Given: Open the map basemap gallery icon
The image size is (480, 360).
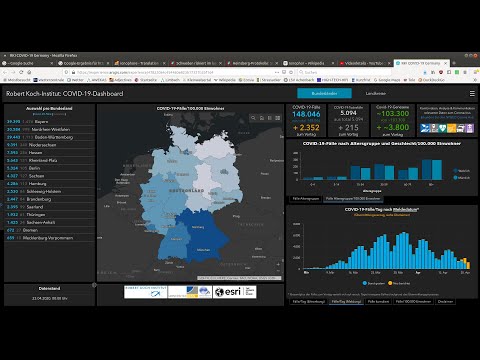Looking at the screenshot, I should (x=278, y=118).
